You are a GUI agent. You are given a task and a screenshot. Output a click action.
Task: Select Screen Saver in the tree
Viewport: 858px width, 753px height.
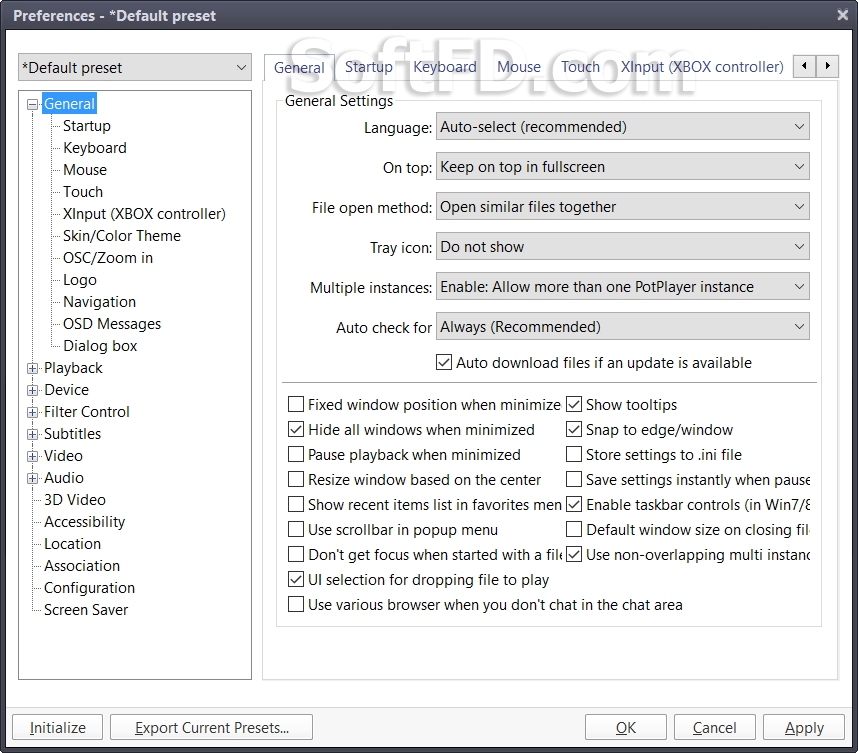pos(86,610)
